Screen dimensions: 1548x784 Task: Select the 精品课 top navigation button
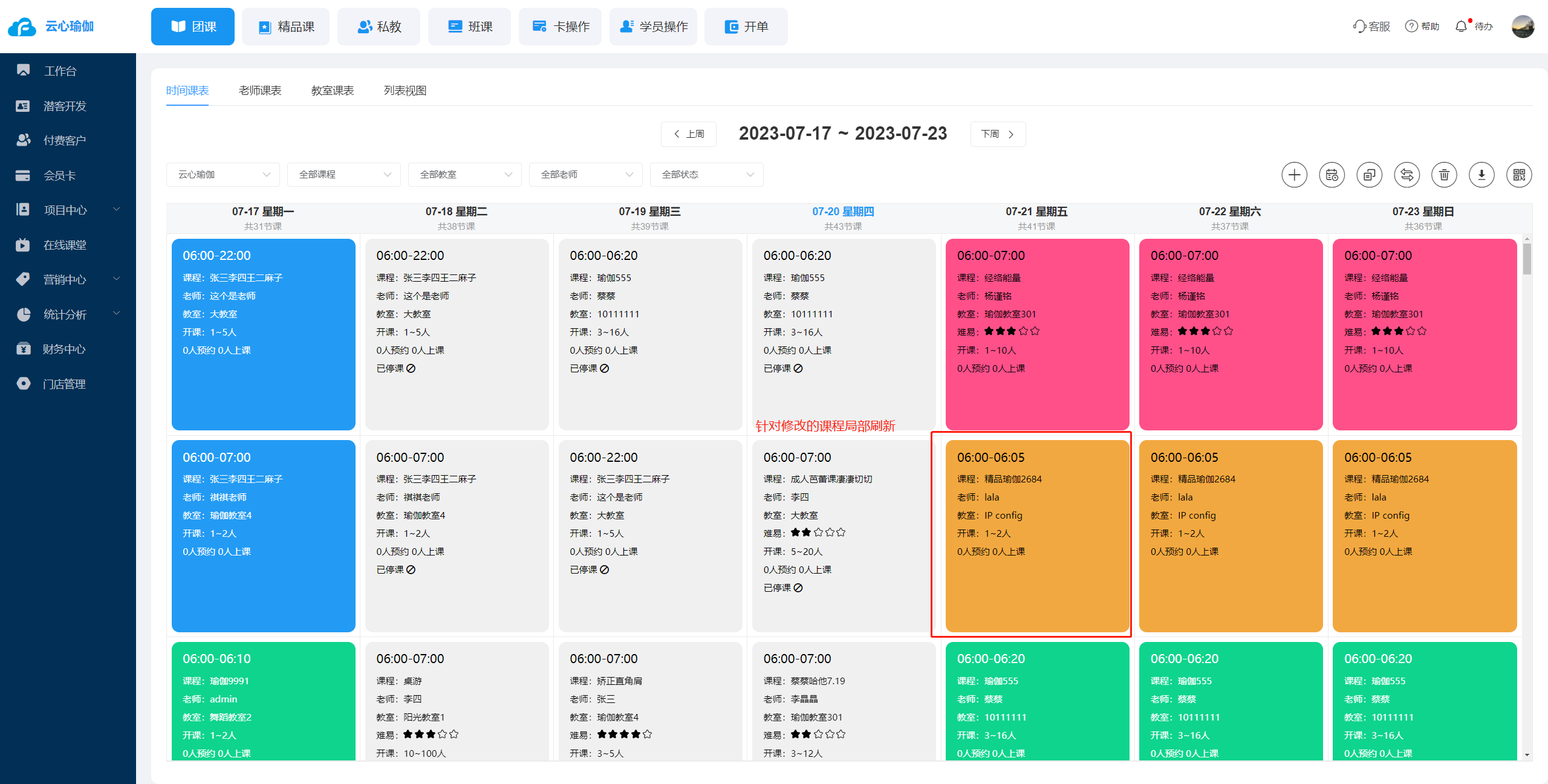(285, 27)
